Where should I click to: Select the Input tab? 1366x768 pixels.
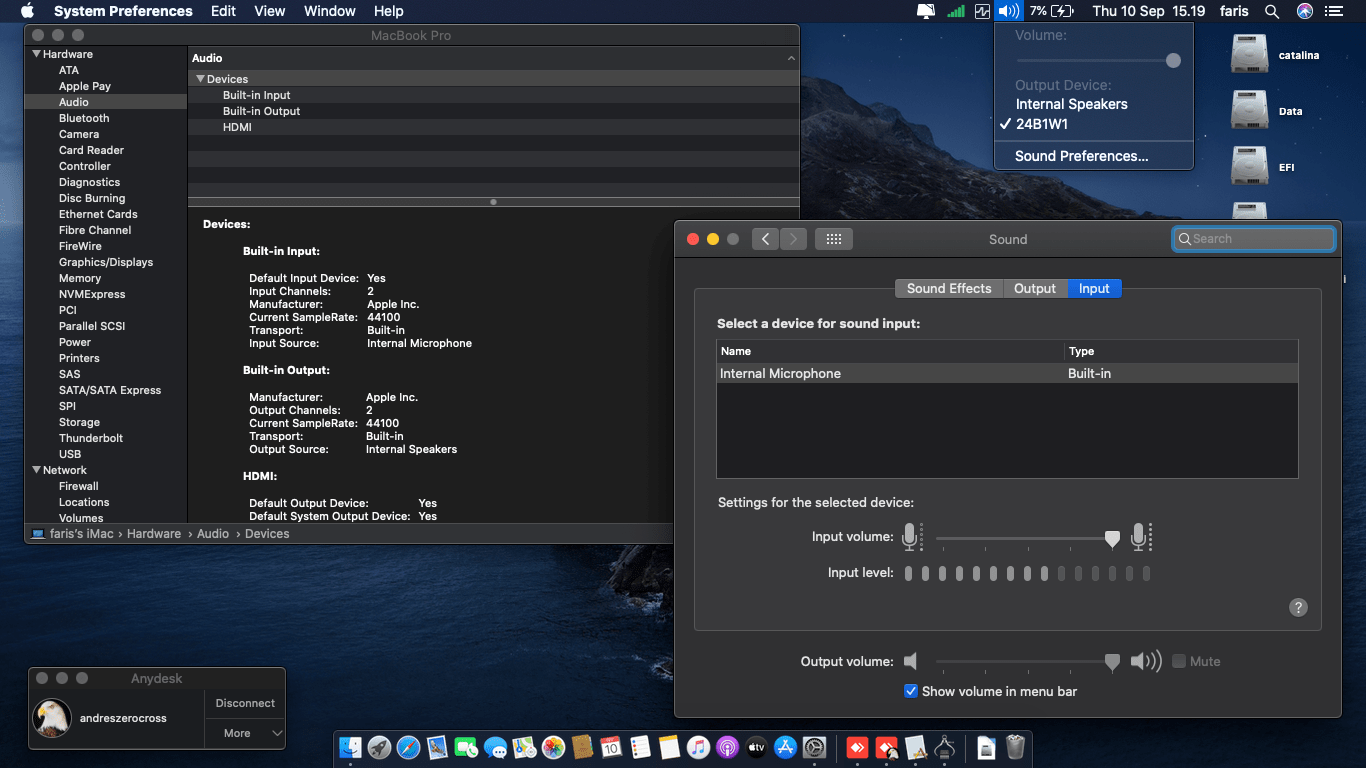pos(1094,288)
